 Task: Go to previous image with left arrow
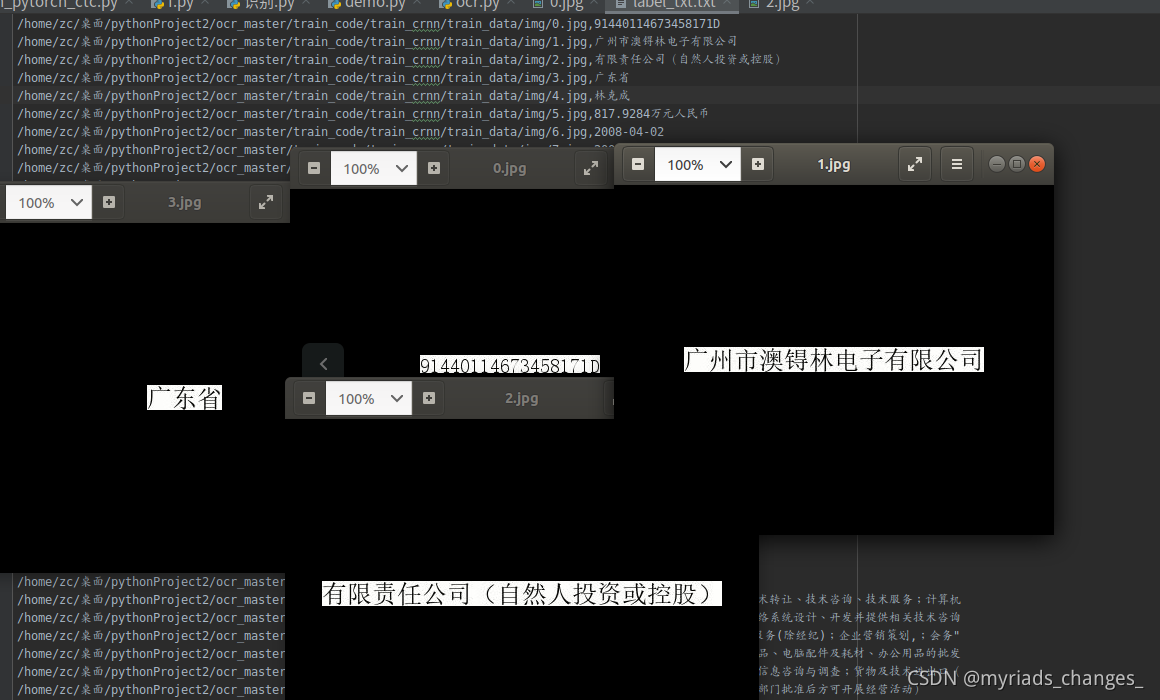coord(323,363)
